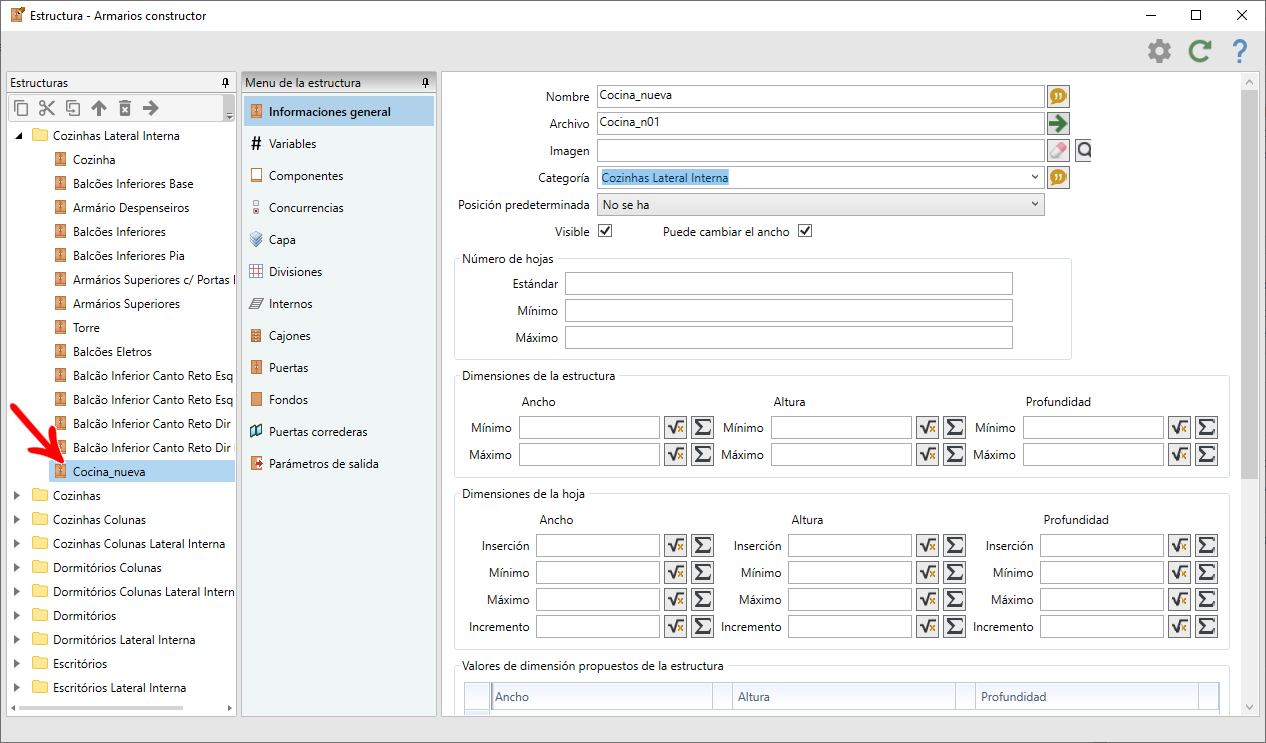Expand the Dormitórios folder

click(18, 615)
